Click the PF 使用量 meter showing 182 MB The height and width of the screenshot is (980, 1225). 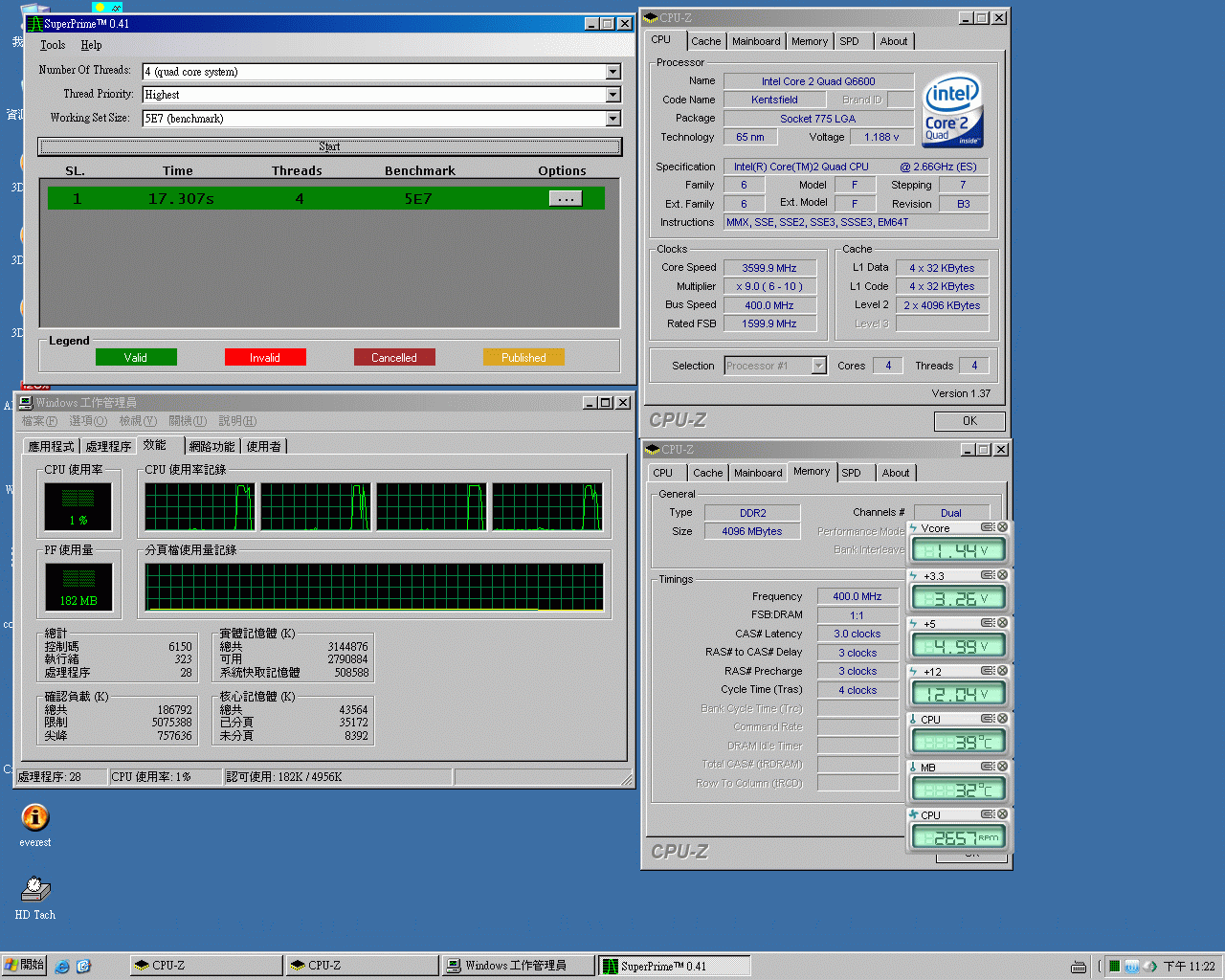click(x=78, y=587)
